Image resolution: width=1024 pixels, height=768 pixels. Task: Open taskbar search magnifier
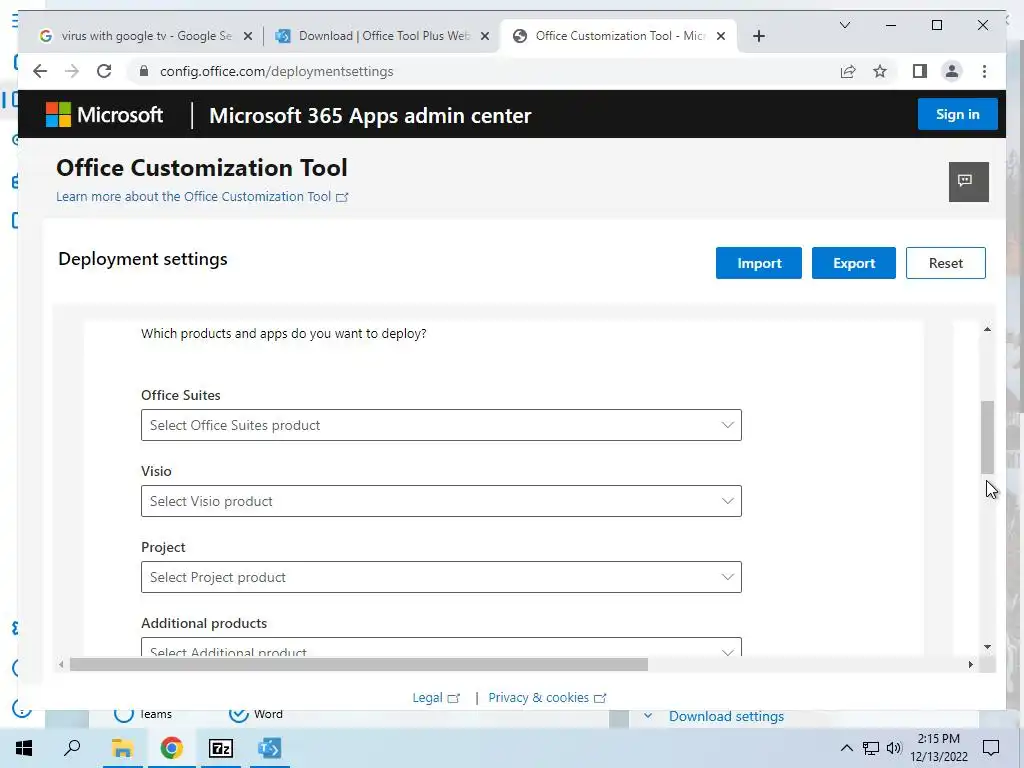(x=72, y=748)
